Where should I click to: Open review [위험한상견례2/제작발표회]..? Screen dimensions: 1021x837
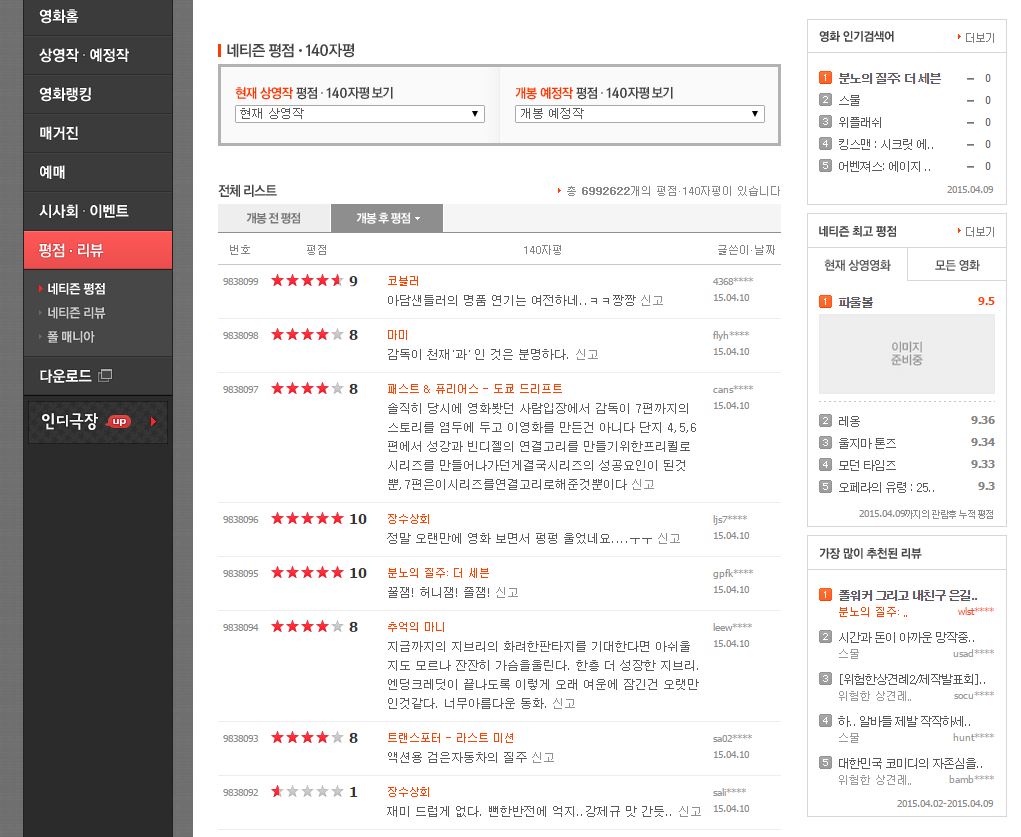pyautogui.click(x=912, y=679)
